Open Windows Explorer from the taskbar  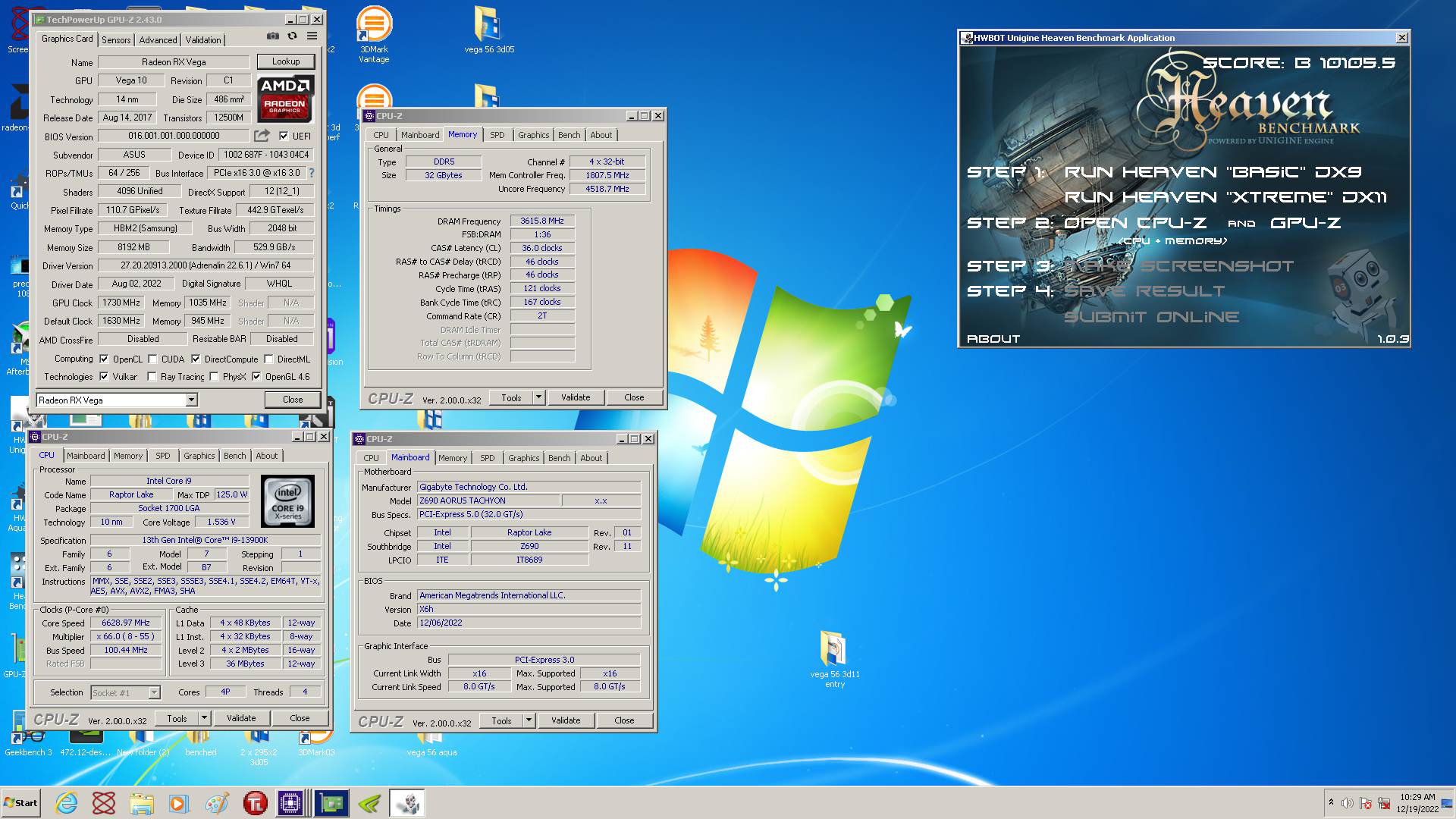point(141,803)
